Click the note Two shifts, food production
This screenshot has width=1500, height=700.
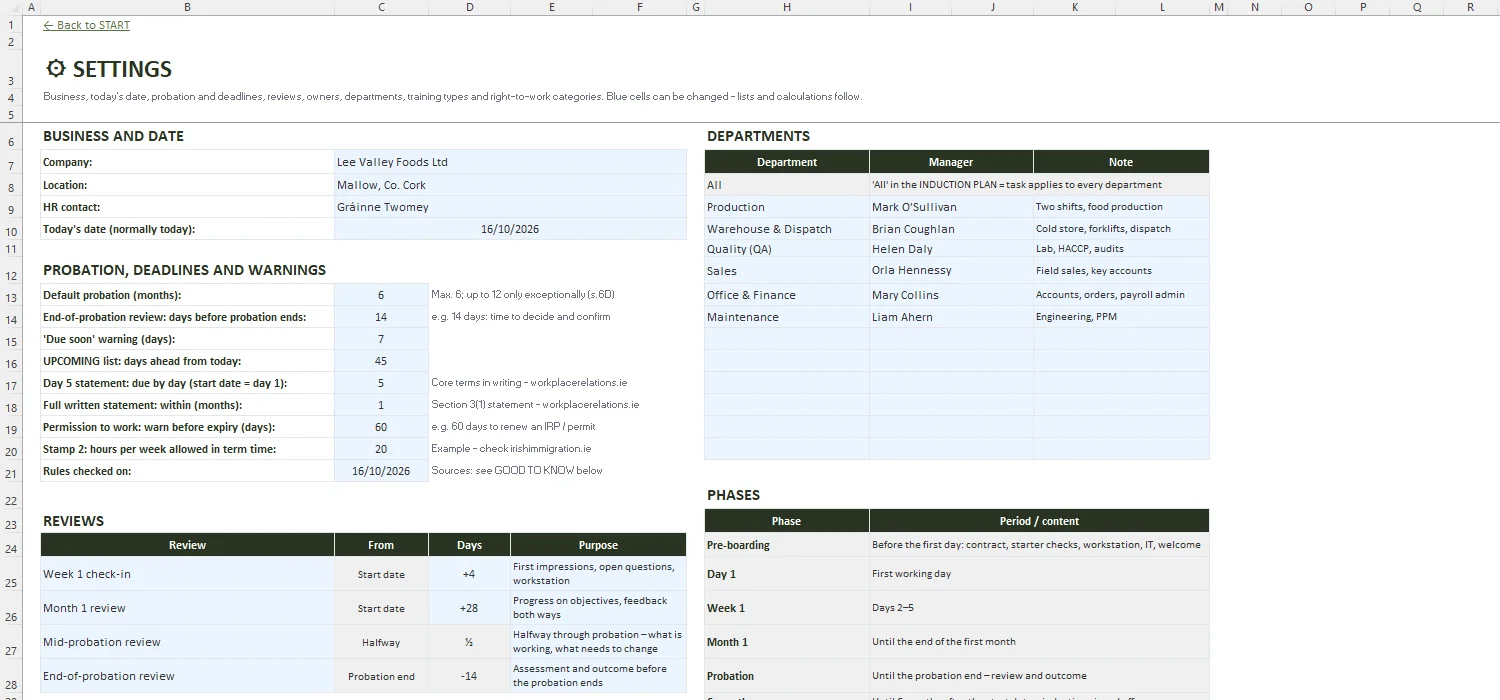[x=1121, y=207]
